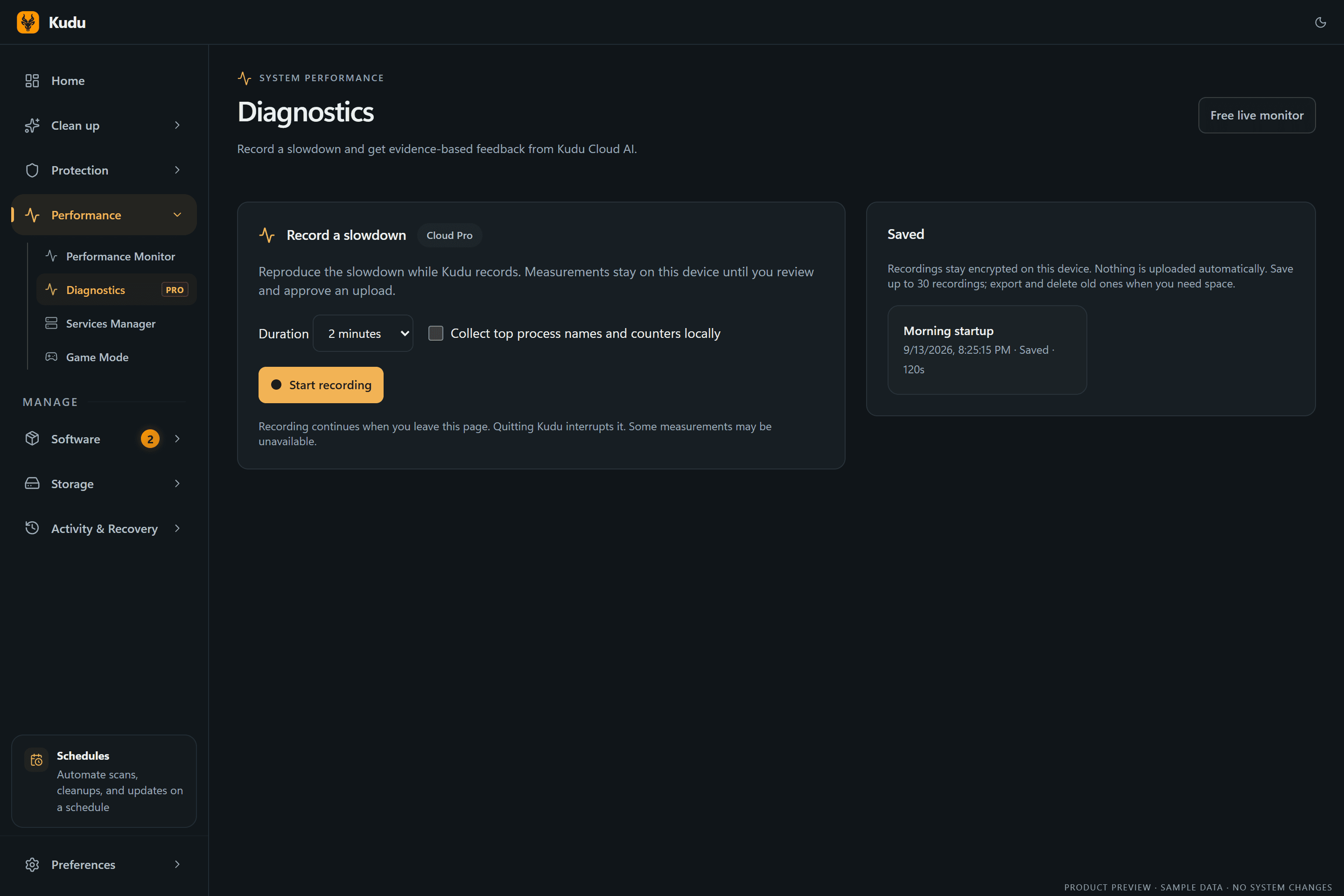1344x896 pixels.
Task: Select Diagnostics submenu item
Action: [x=117, y=290]
